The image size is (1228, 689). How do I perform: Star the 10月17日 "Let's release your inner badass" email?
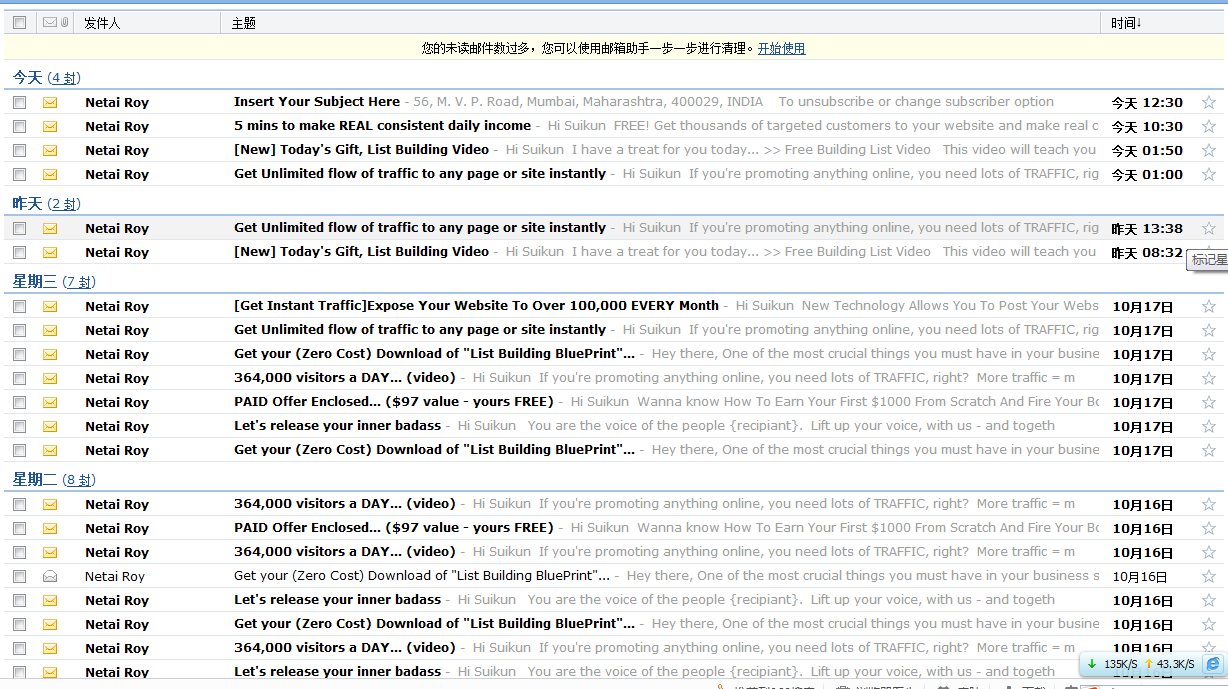tap(1208, 426)
